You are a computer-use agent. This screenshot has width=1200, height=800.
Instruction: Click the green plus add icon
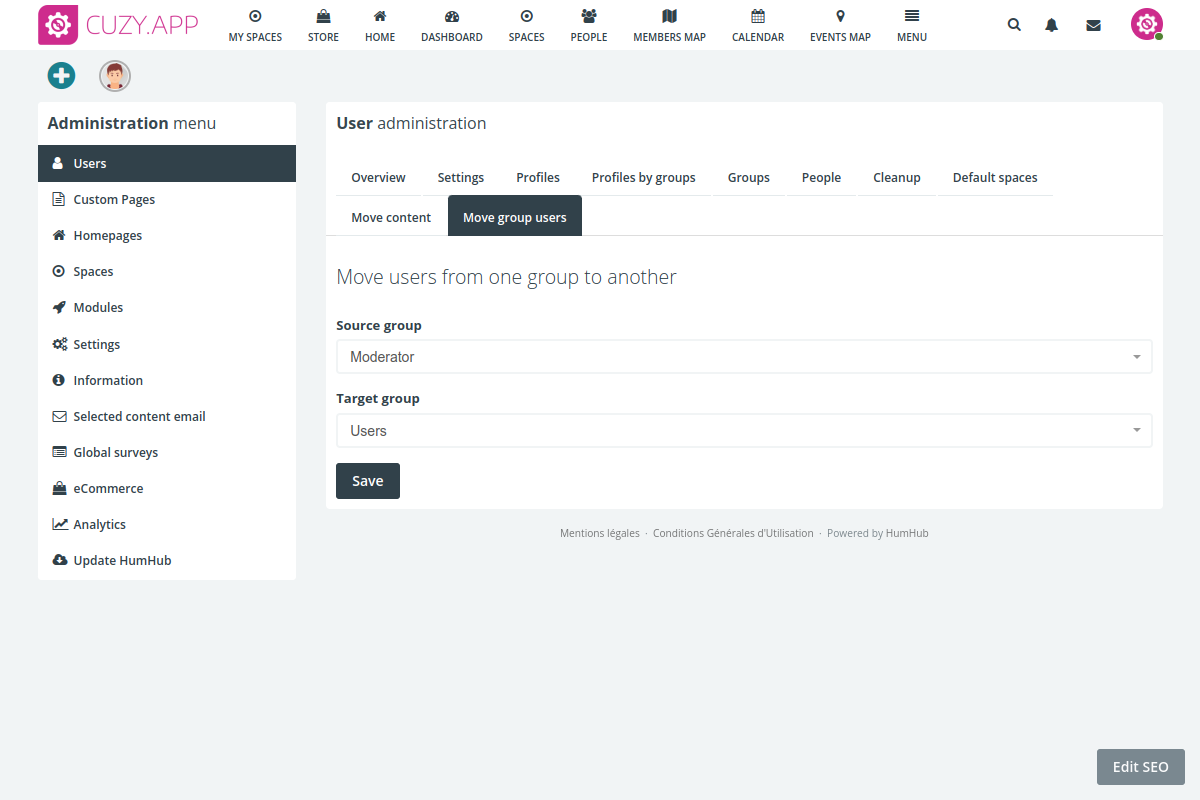click(61, 75)
